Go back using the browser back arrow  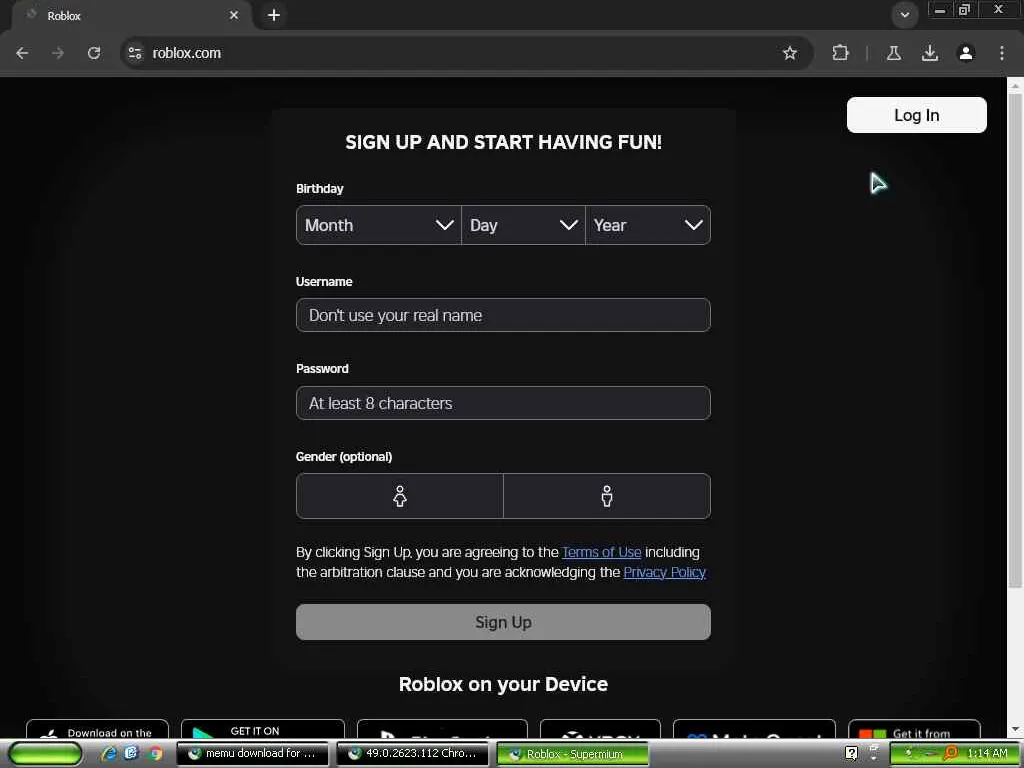pyautogui.click(x=22, y=53)
